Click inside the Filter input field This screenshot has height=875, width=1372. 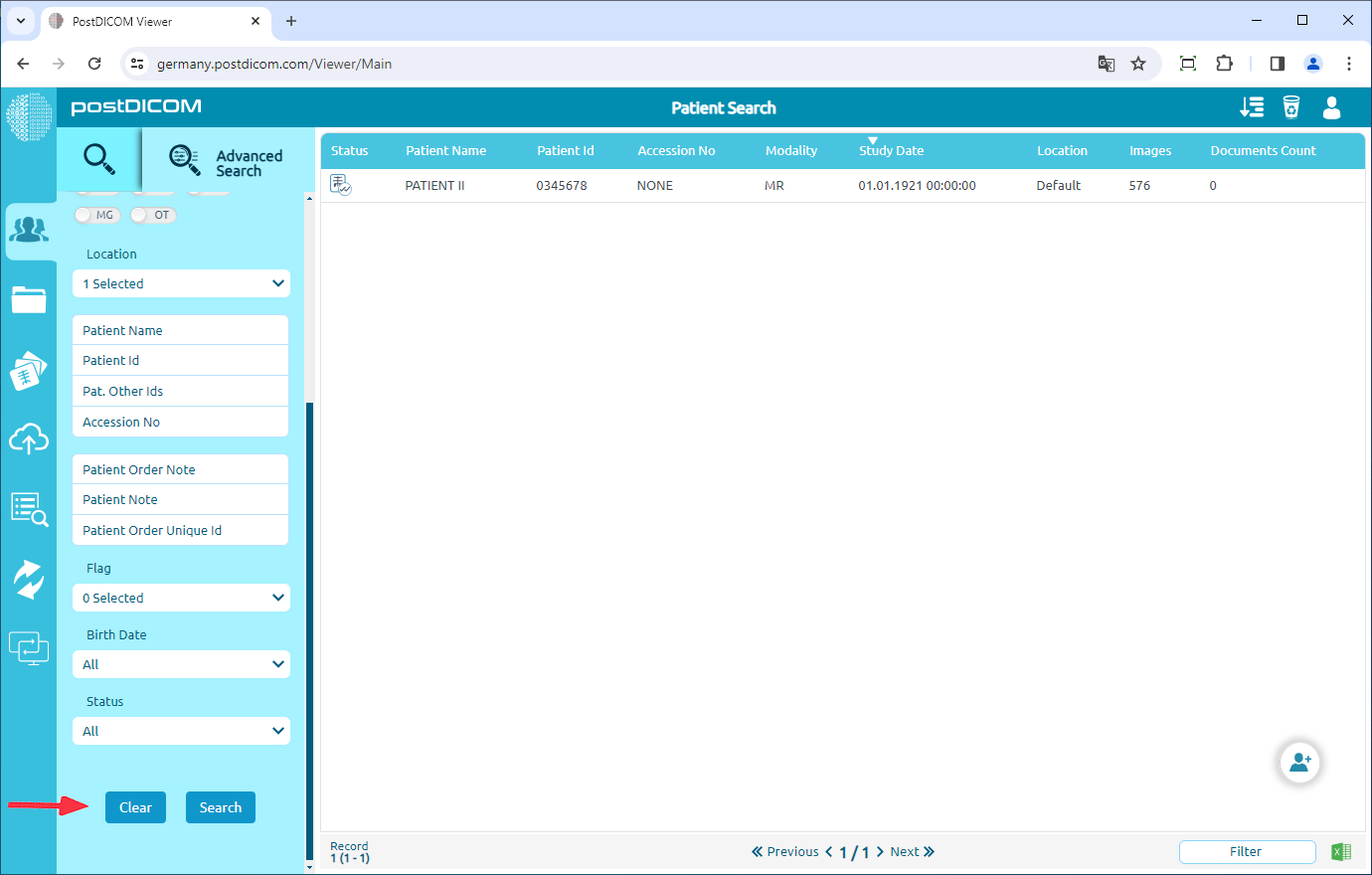click(x=1247, y=851)
